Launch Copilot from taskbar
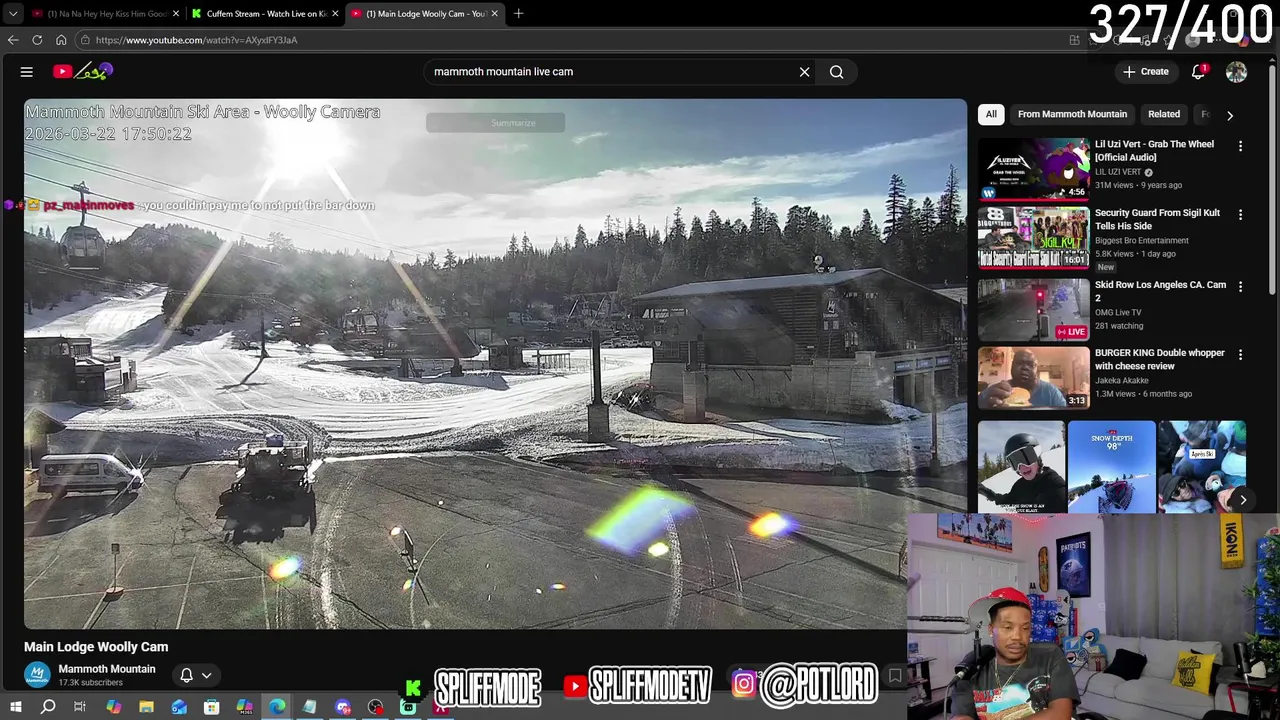1280x720 pixels. point(113,707)
